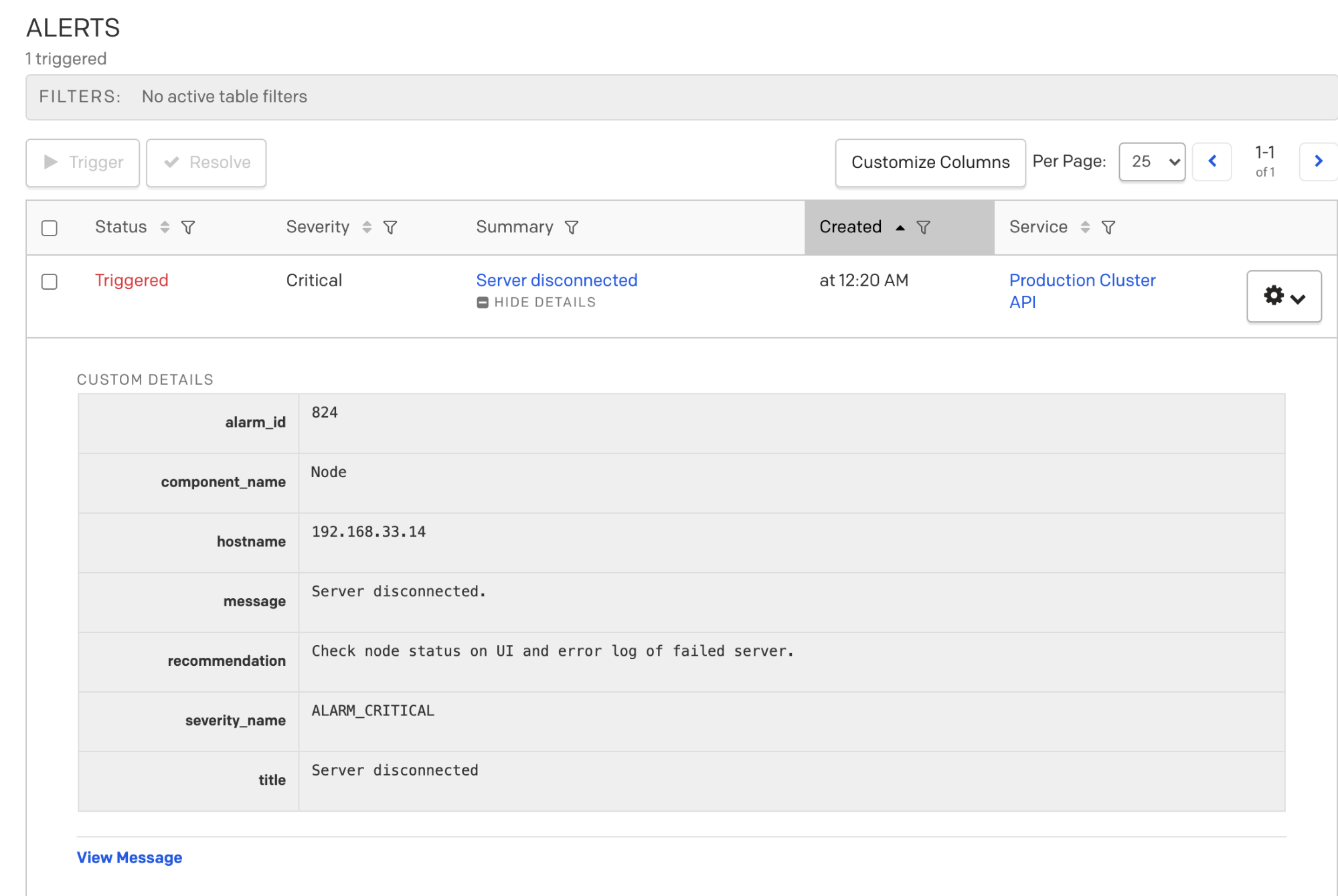Viewport: 1338px width, 896px height.
Task: Sort the Service column with its sort arrows
Action: [x=1085, y=228]
